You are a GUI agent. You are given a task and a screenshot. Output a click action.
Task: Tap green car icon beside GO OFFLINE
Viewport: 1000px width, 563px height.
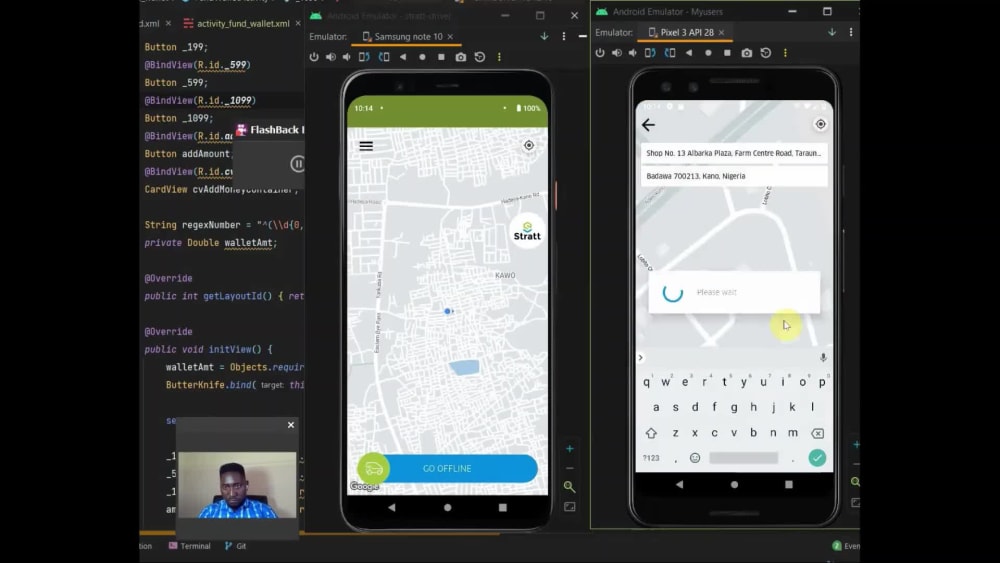374,469
